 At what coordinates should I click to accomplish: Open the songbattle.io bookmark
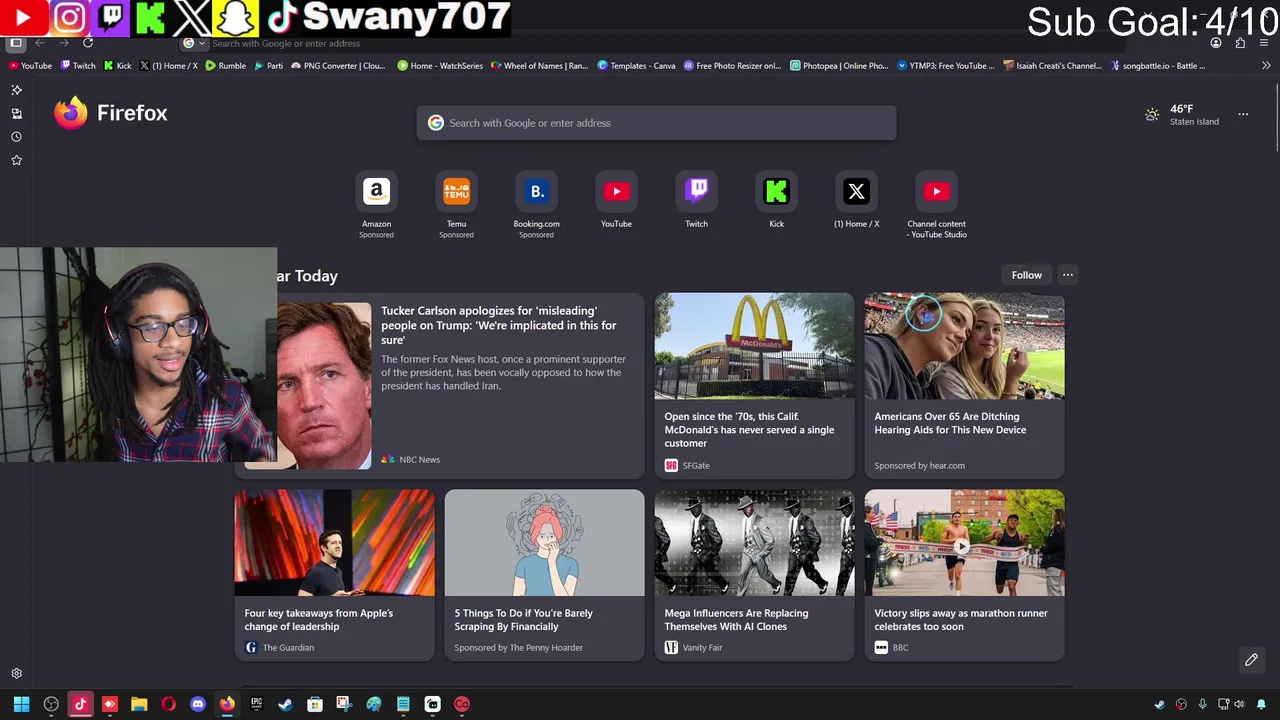click(1158, 66)
